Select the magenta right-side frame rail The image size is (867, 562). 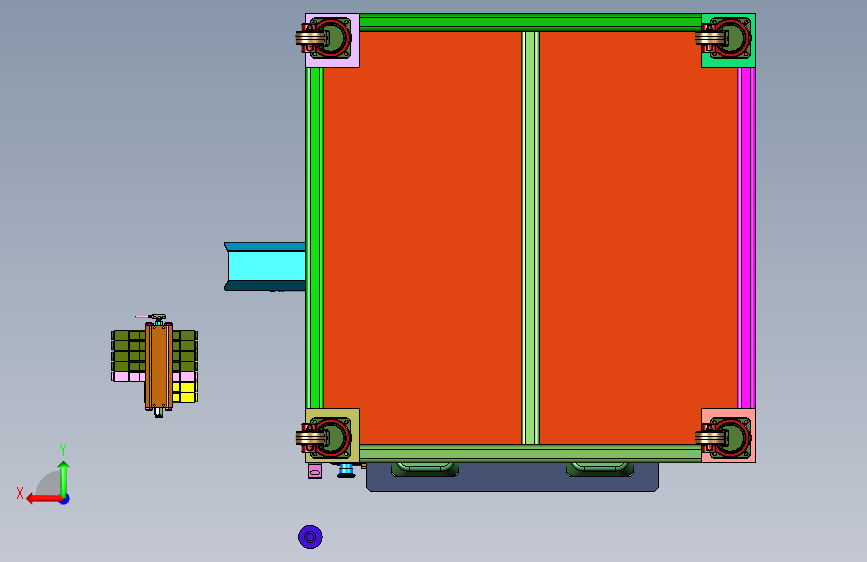tap(746, 238)
